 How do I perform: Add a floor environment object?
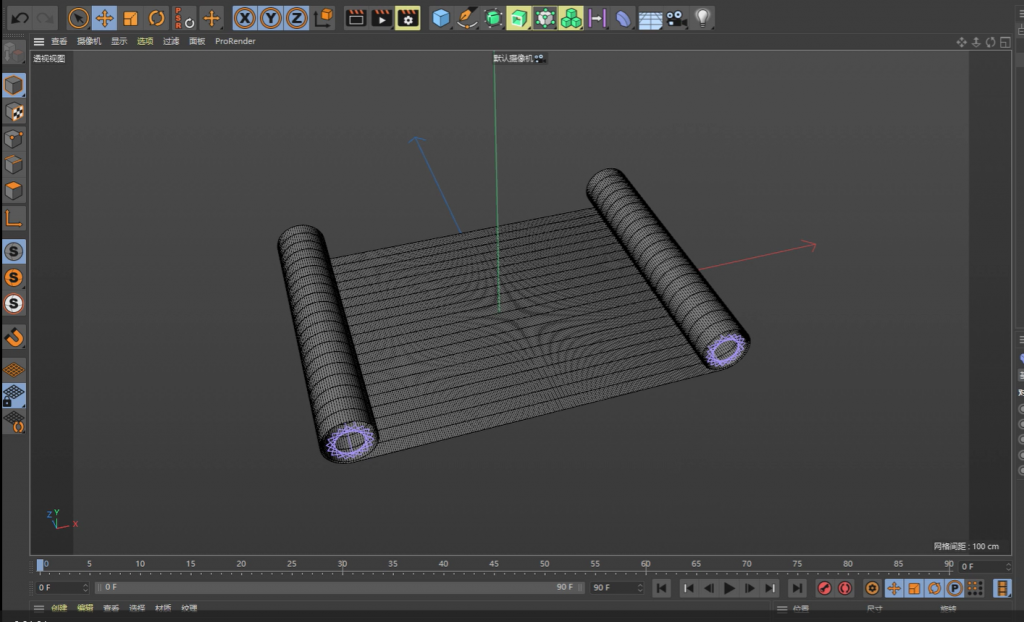[x=650, y=18]
